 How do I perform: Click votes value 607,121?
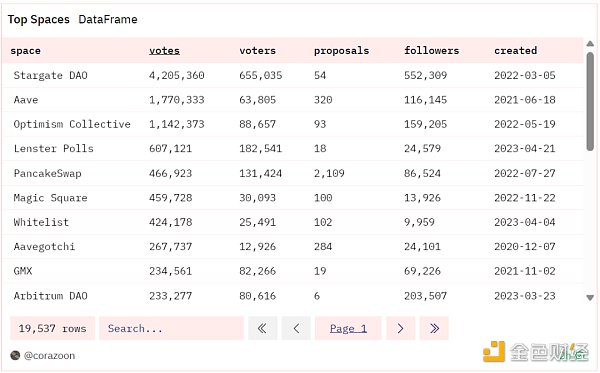tap(170, 148)
